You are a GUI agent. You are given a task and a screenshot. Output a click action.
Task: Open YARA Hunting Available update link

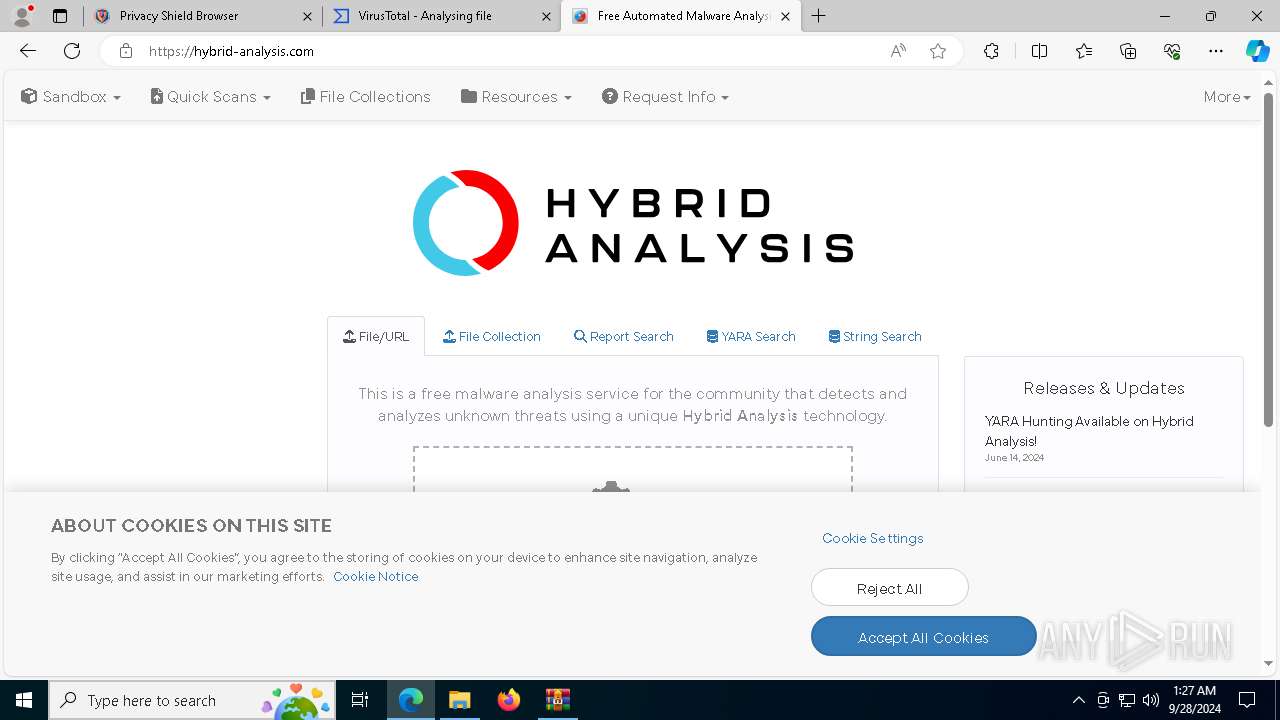click(x=1089, y=431)
